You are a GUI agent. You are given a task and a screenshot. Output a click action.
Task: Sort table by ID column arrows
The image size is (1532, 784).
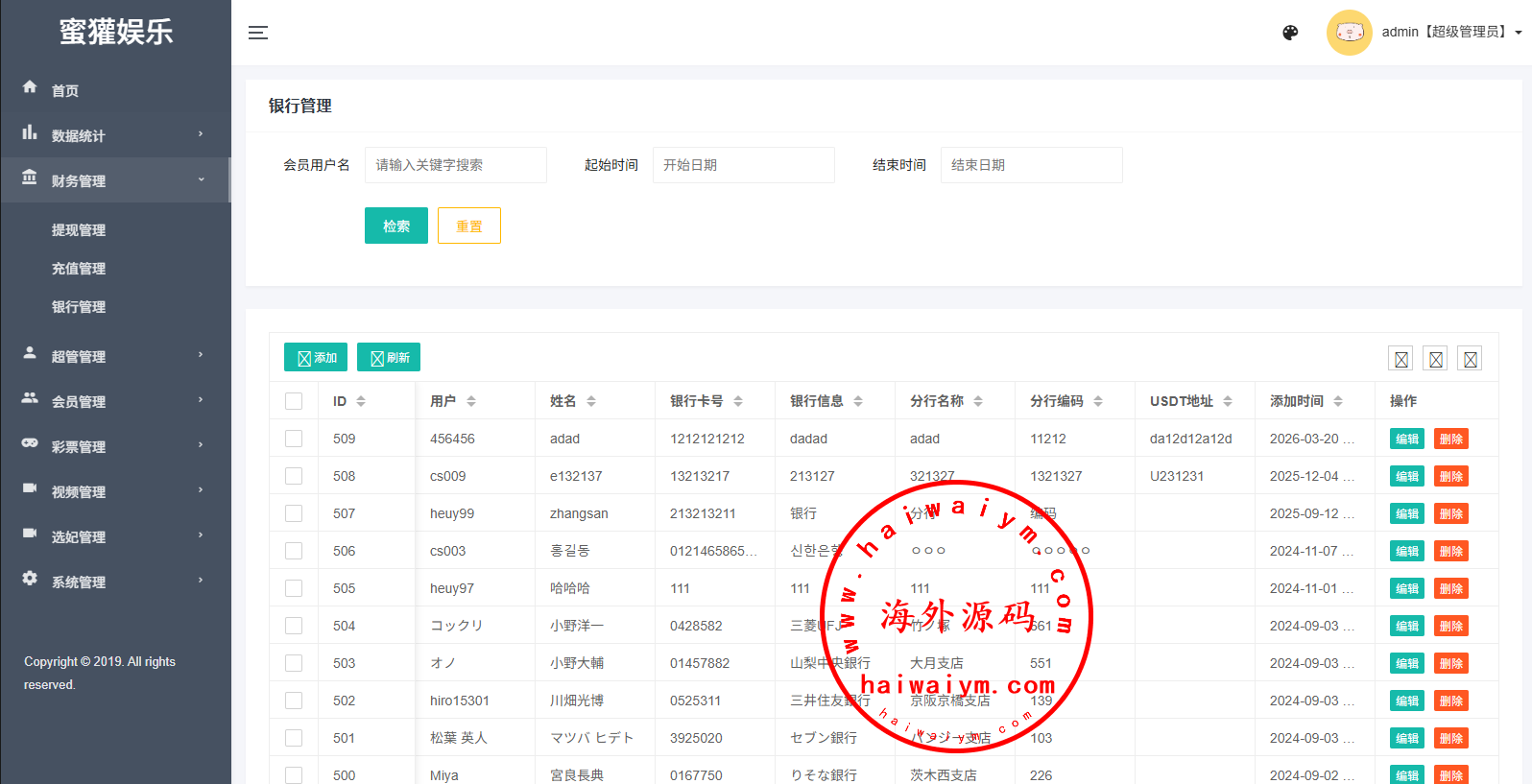click(x=361, y=401)
